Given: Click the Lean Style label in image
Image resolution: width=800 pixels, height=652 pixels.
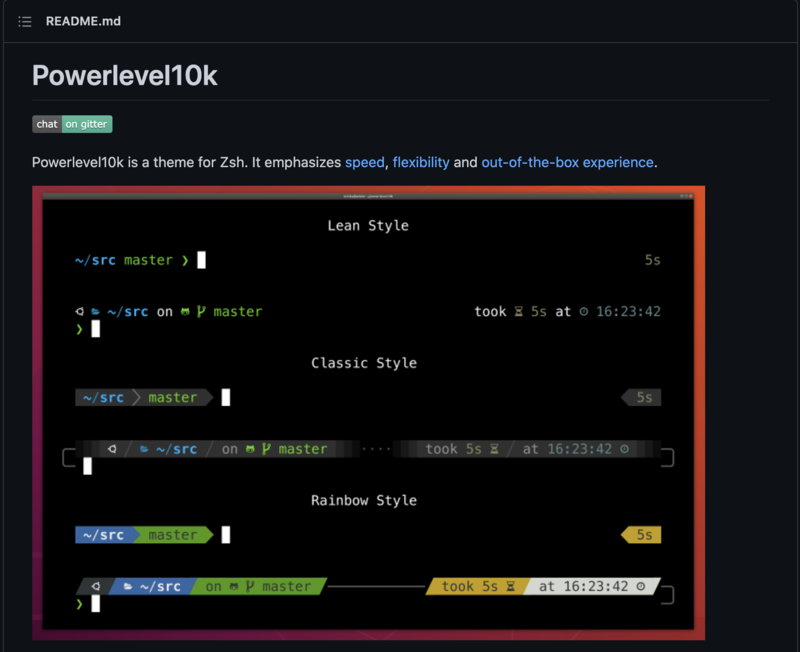Looking at the screenshot, I should 368,225.
